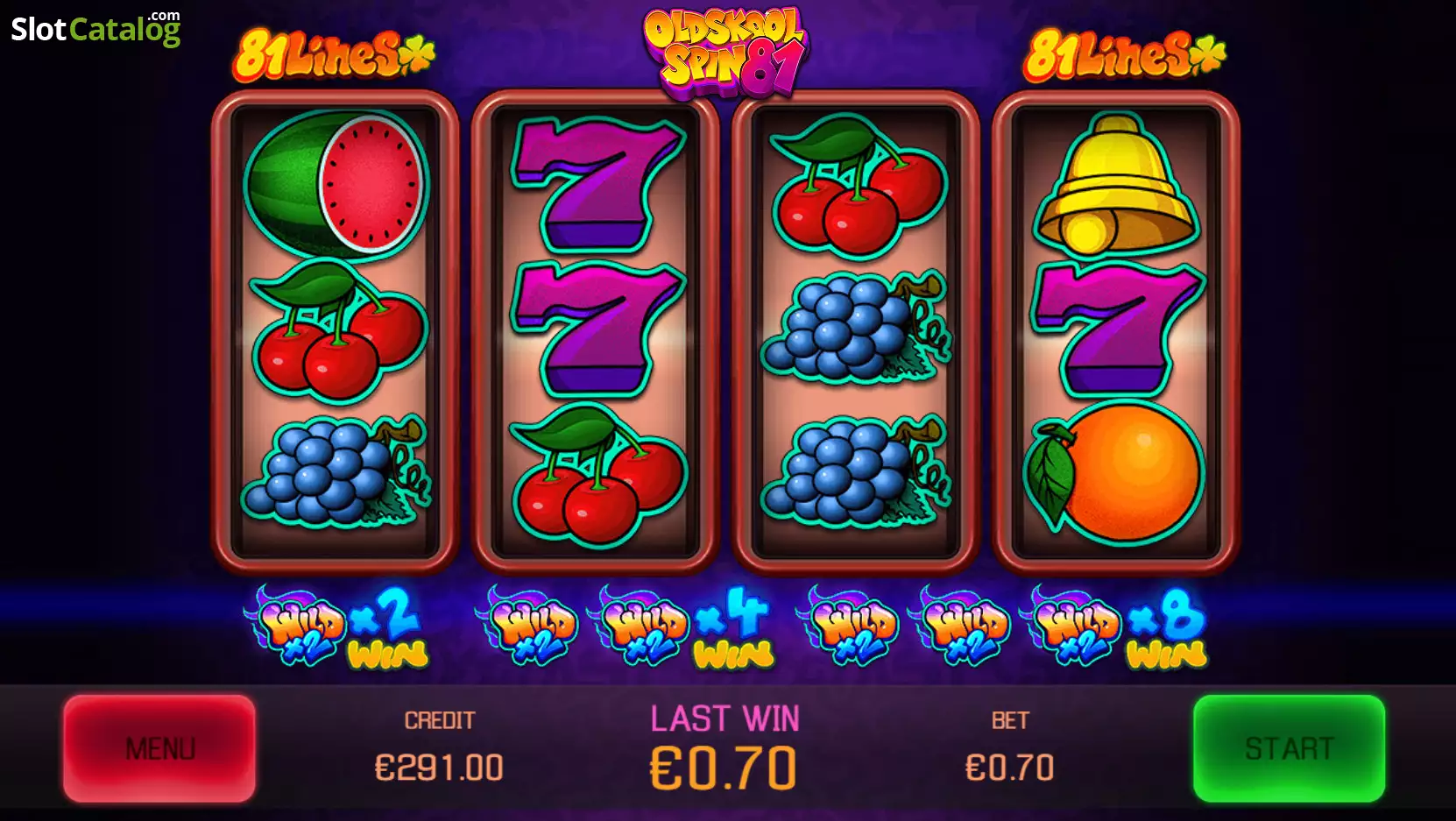Click the x4 Win multiplier badge
This screenshot has width=1456, height=821.
734,628
